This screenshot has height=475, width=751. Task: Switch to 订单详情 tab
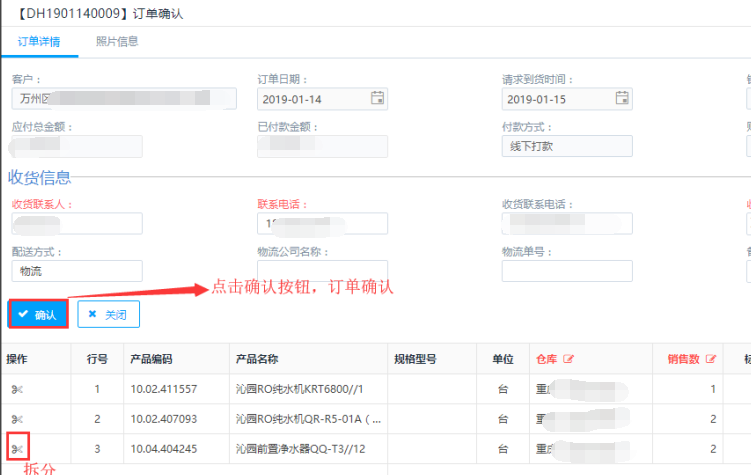click(x=39, y=42)
